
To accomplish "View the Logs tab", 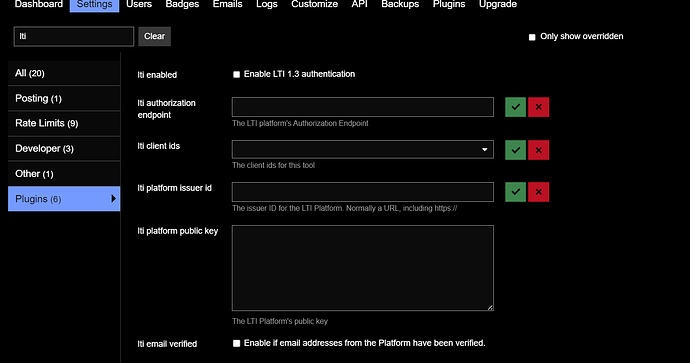I will click(x=267, y=4).
